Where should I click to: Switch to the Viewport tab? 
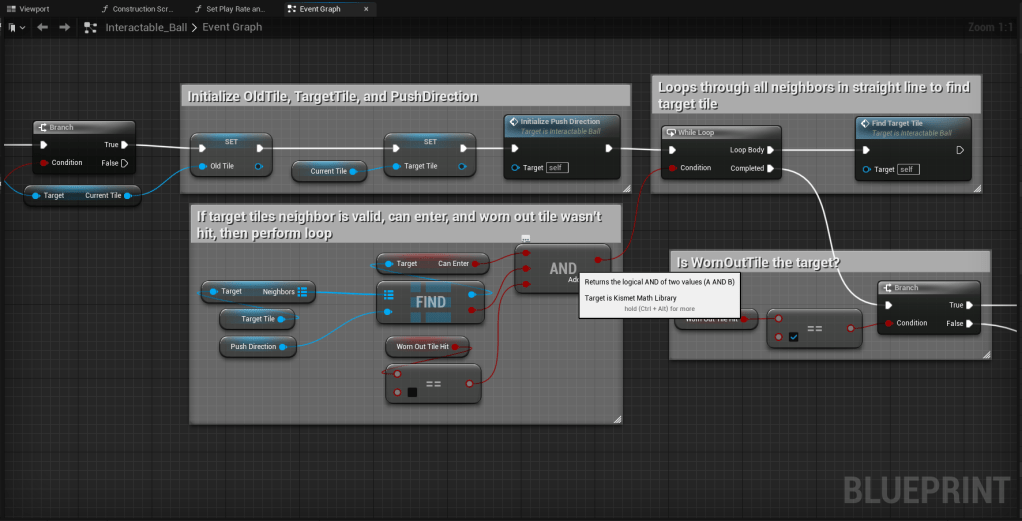tap(33, 9)
